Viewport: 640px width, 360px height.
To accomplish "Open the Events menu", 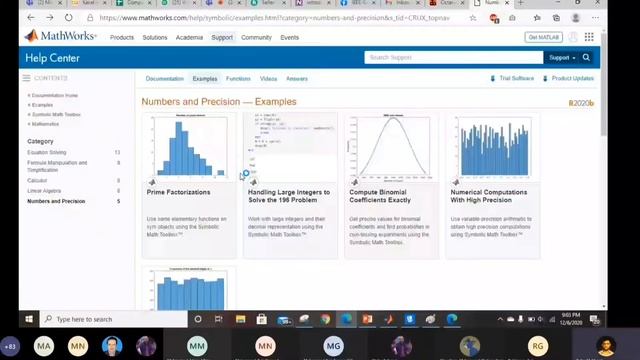I will click(289, 37).
